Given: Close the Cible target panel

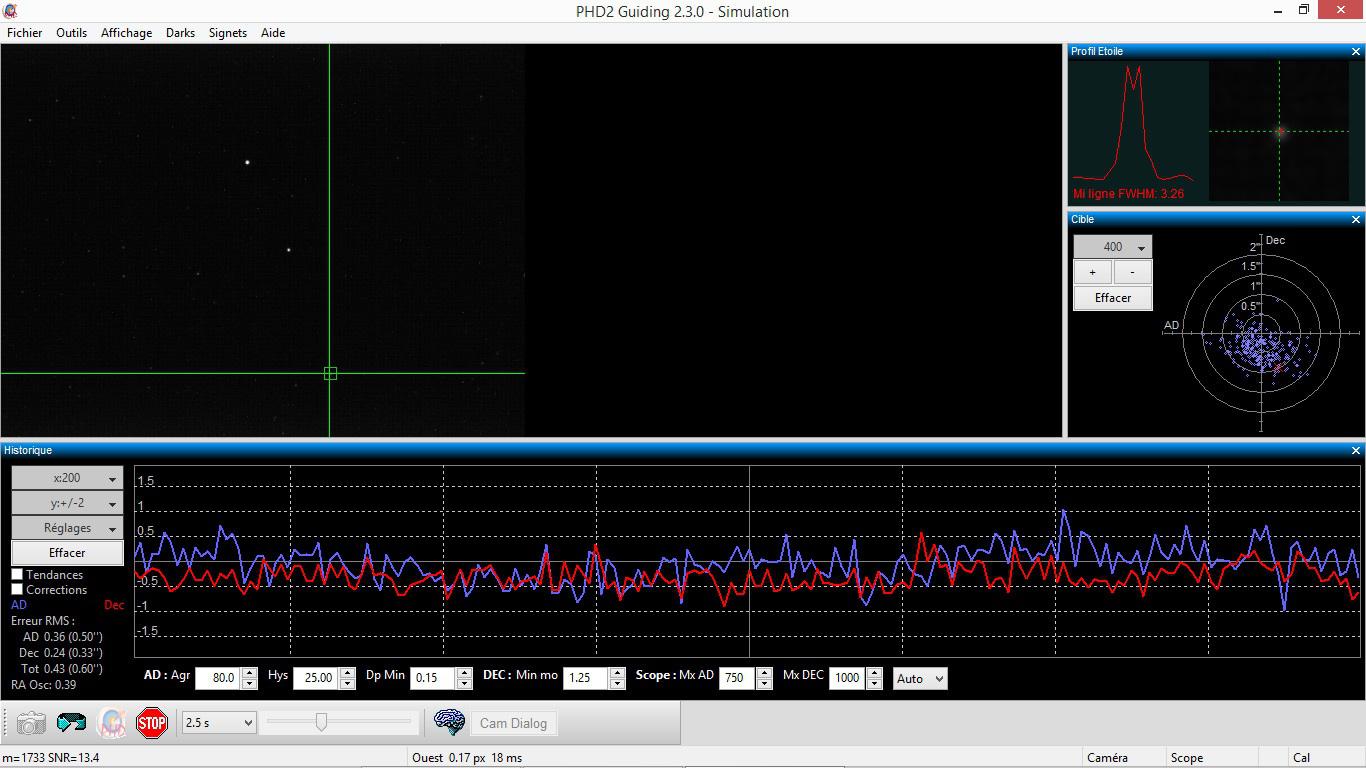Looking at the screenshot, I should pos(1356,219).
